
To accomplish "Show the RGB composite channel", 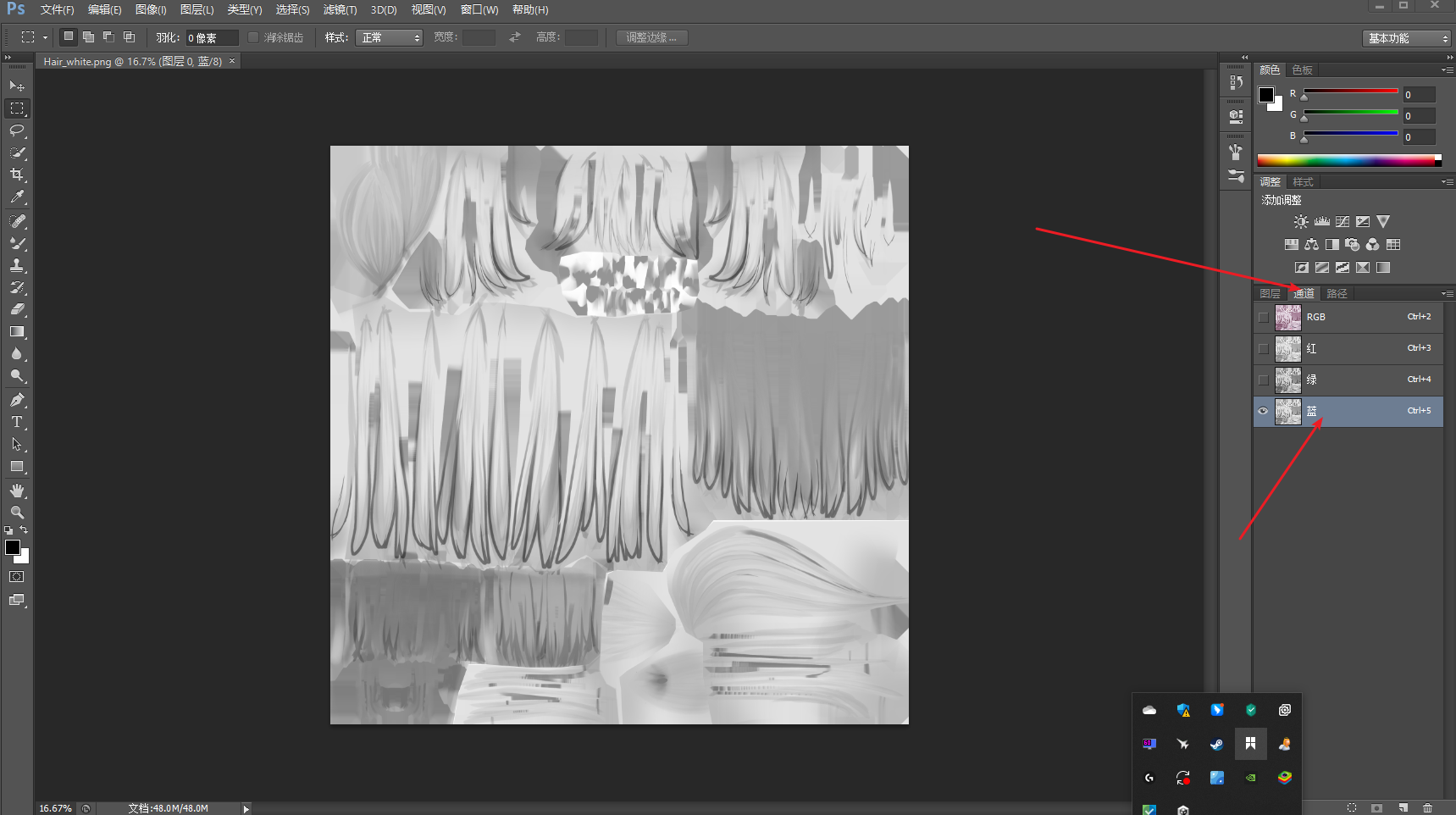I will [x=1263, y=318].
